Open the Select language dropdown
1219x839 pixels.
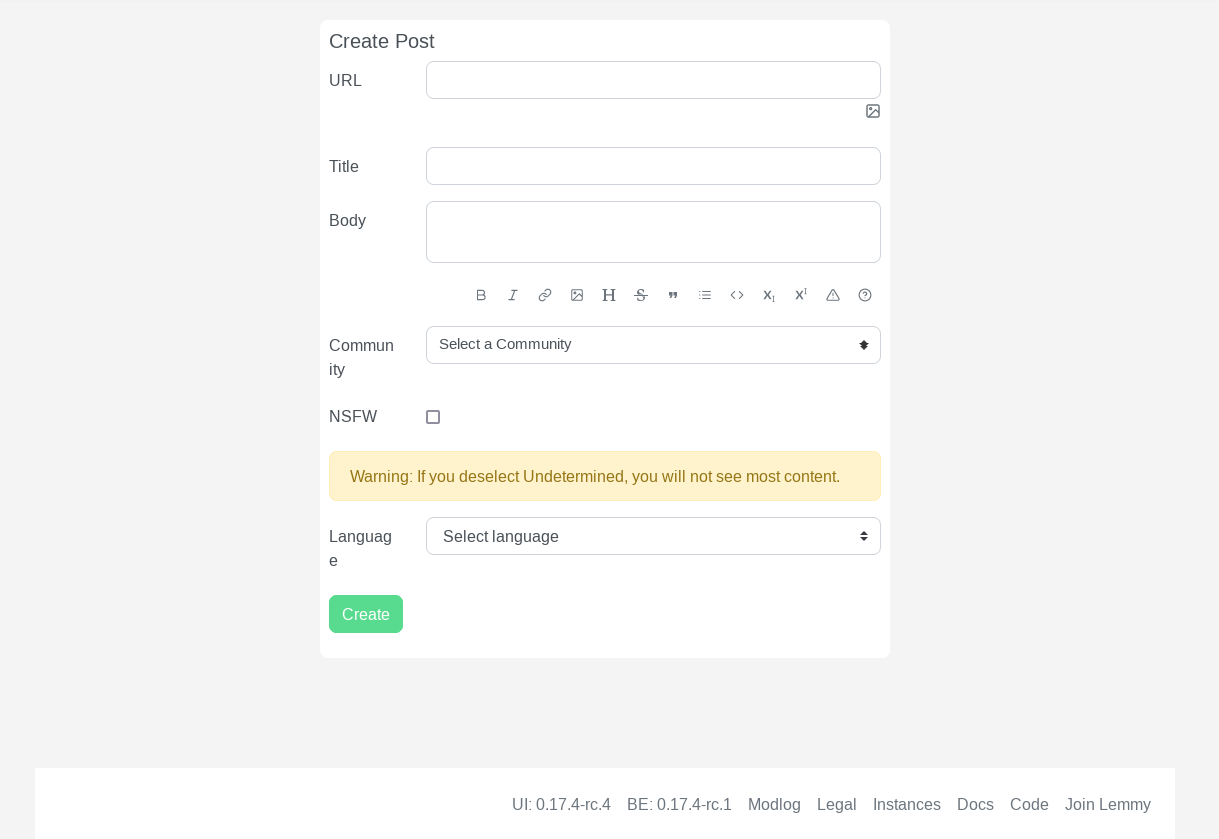(x=653, y=536)
